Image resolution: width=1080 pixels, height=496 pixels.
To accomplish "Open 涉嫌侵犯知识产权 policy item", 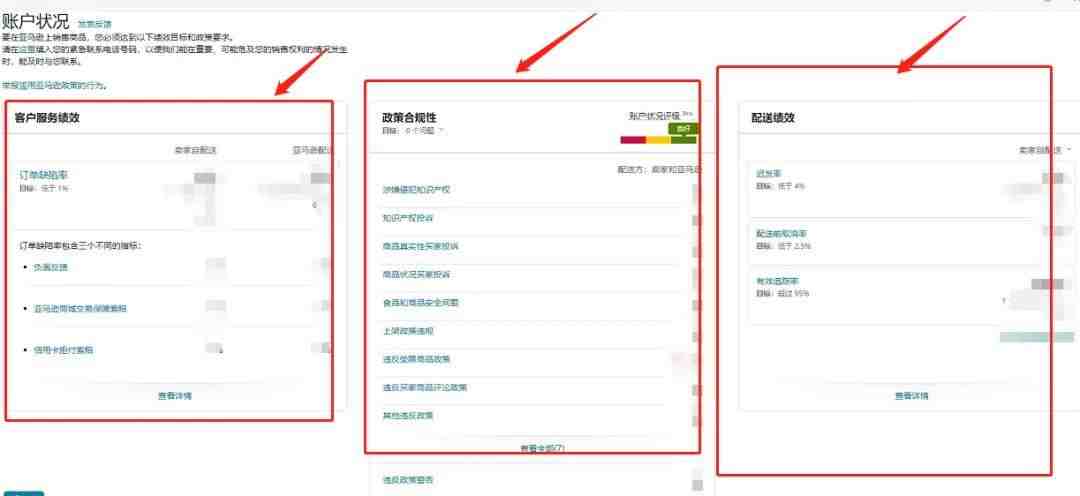I will click(417, 189).
